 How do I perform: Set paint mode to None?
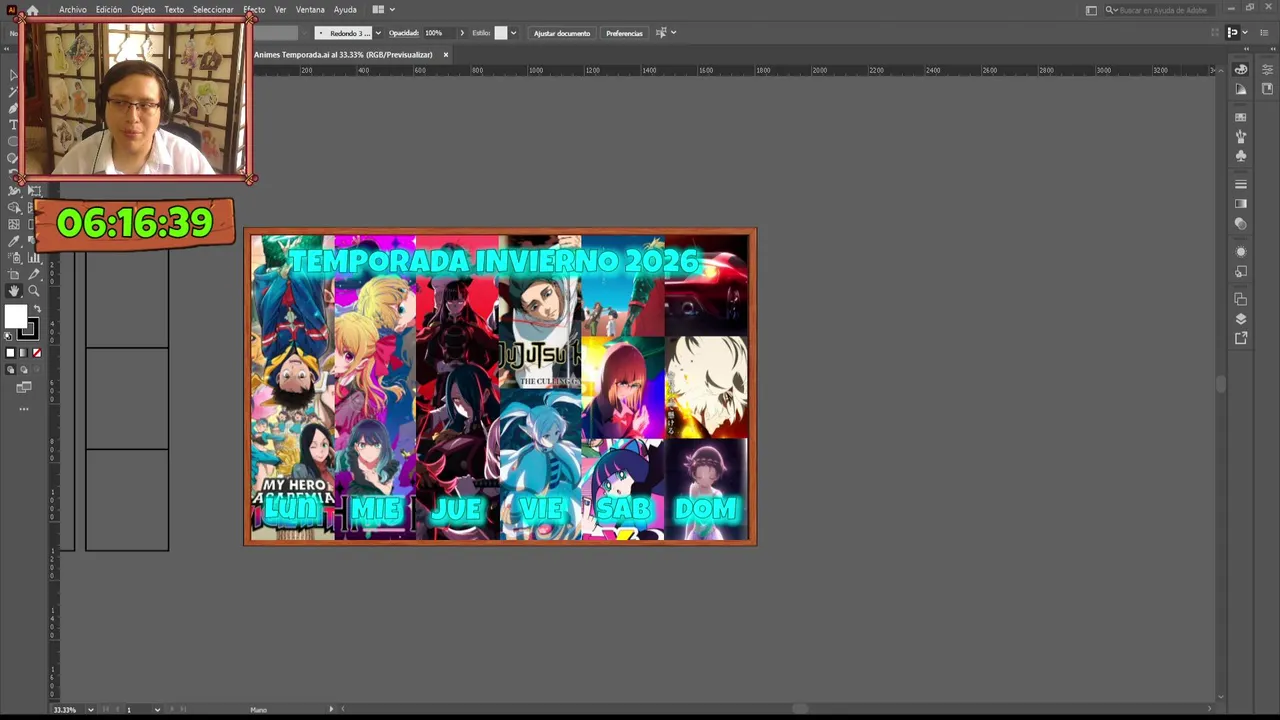37,352
